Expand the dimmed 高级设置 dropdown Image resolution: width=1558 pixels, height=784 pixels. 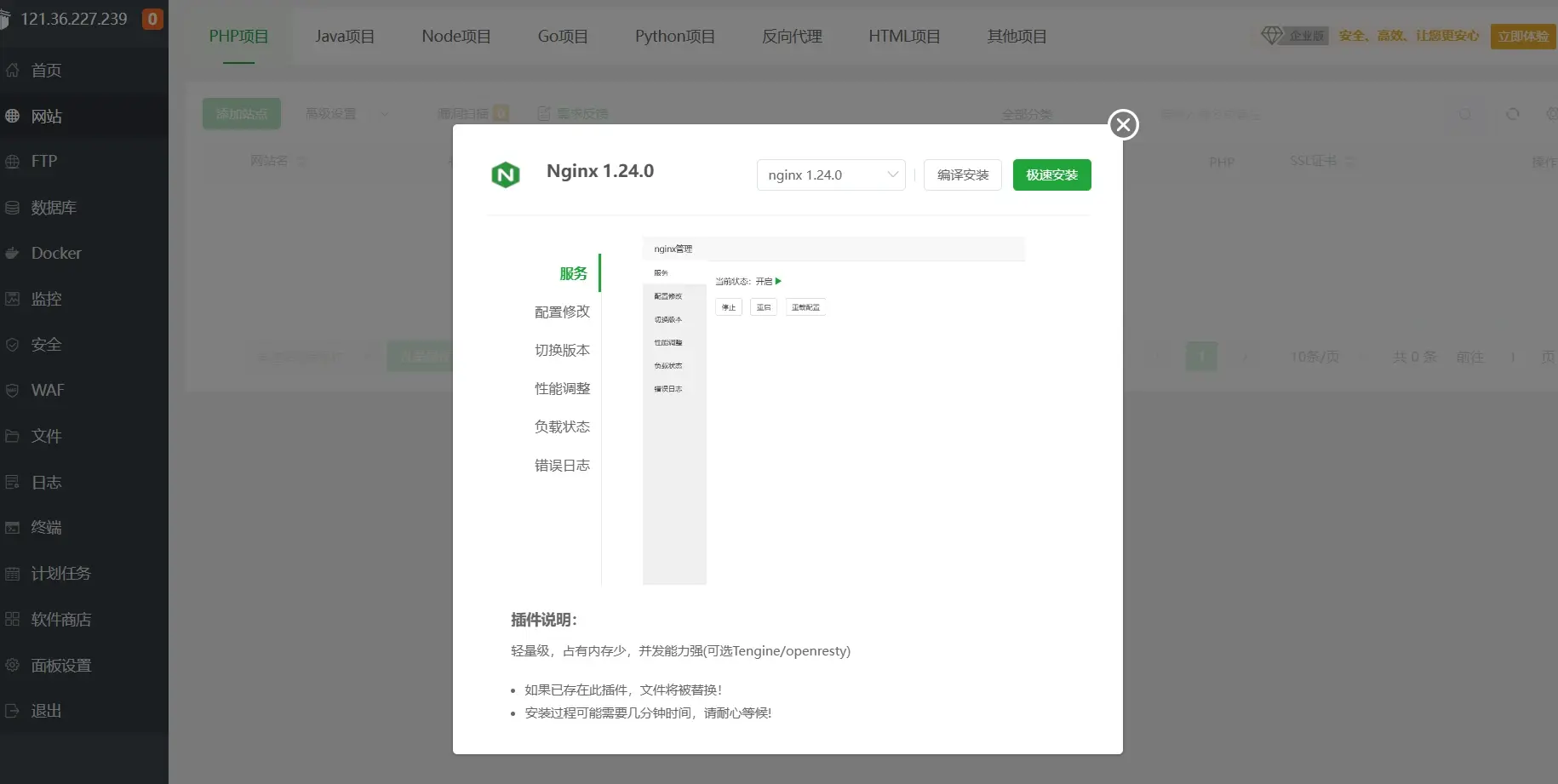pos(347,113)
